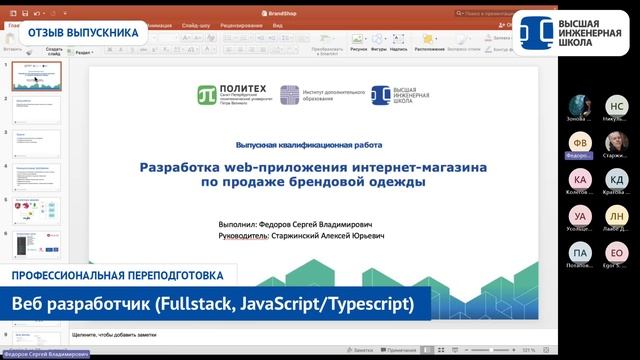Viewport: 640px width, 360px height.
Task: Click Создать слайд to add a slide
Action: click(x=53, y=51)
